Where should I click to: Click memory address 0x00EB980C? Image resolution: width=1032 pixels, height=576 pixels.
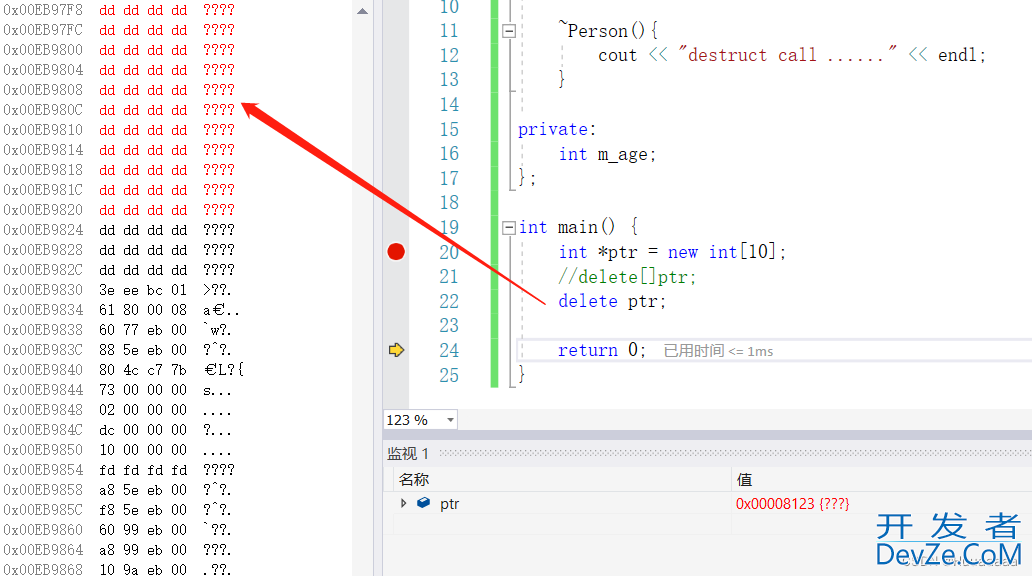click(43, 110)
